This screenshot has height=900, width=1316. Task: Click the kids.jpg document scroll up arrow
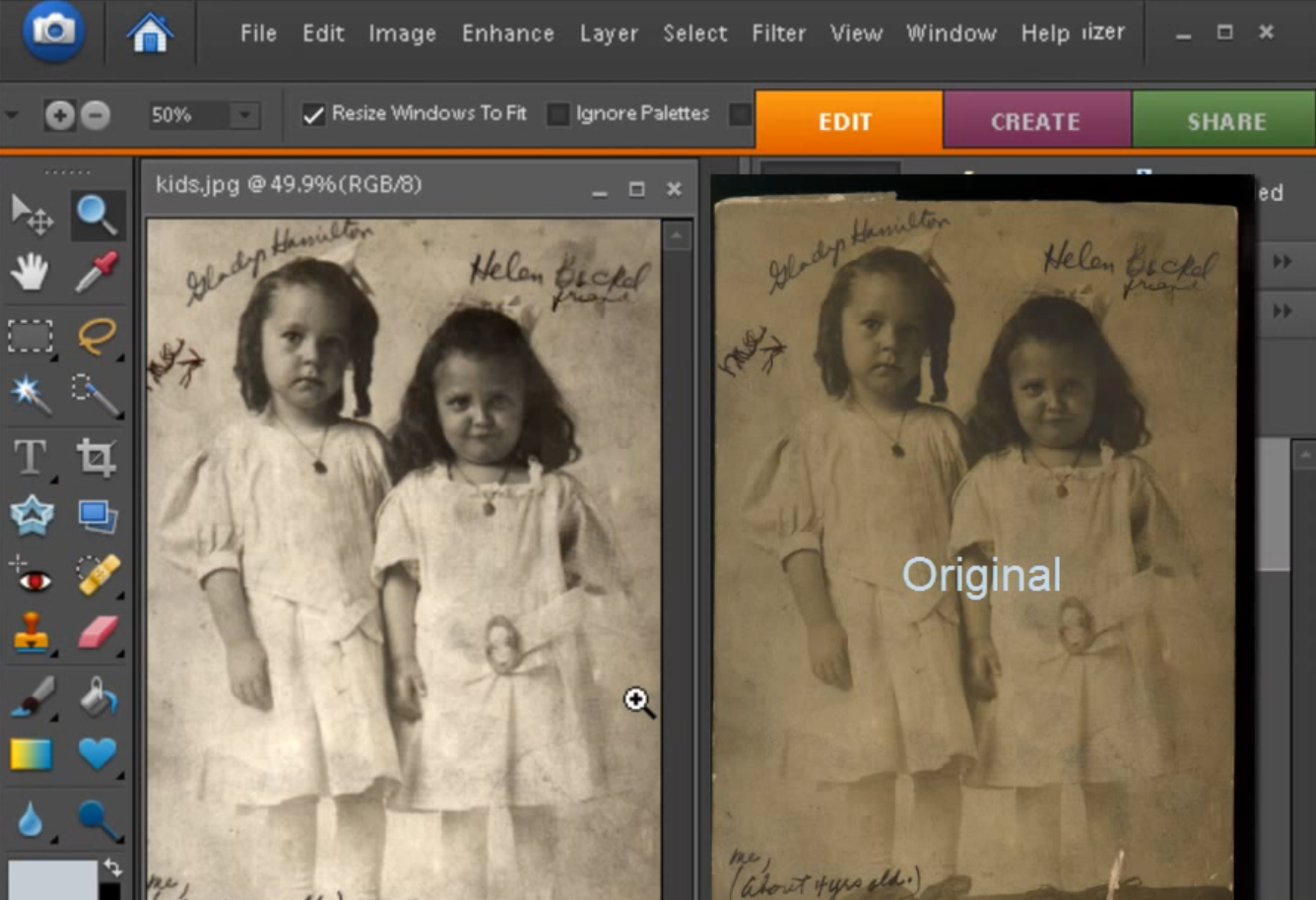pos(676,237)
